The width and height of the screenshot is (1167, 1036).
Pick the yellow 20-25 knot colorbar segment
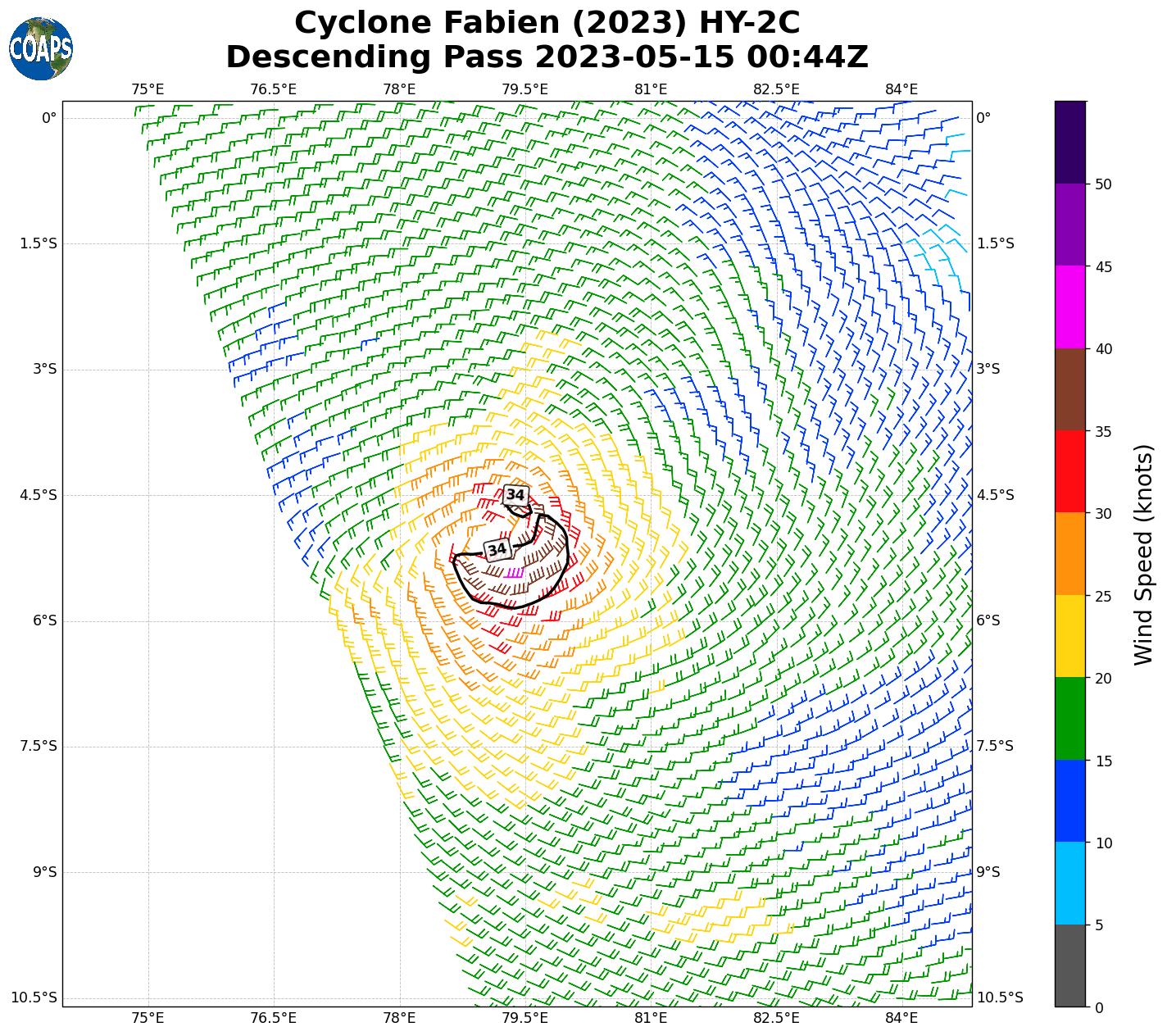1069,636
